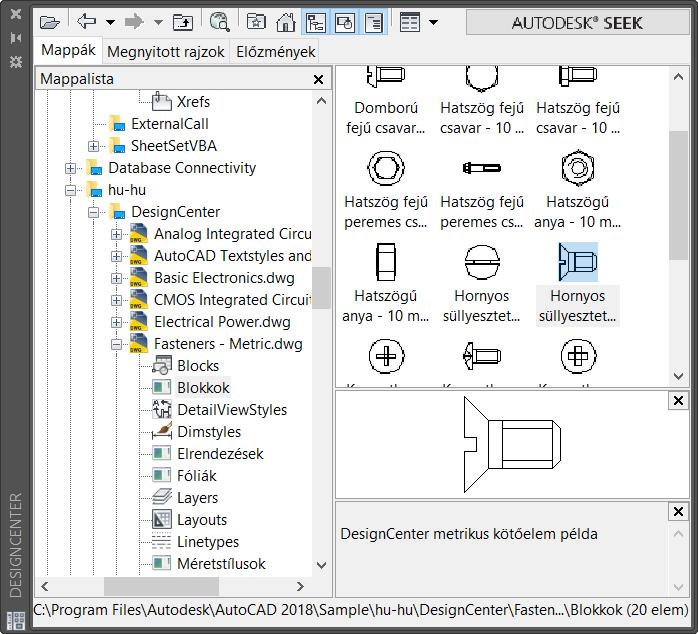Toggle palette Auto-hide
Viewport: 698px width, 634px height.
click(x=16, y=38)
